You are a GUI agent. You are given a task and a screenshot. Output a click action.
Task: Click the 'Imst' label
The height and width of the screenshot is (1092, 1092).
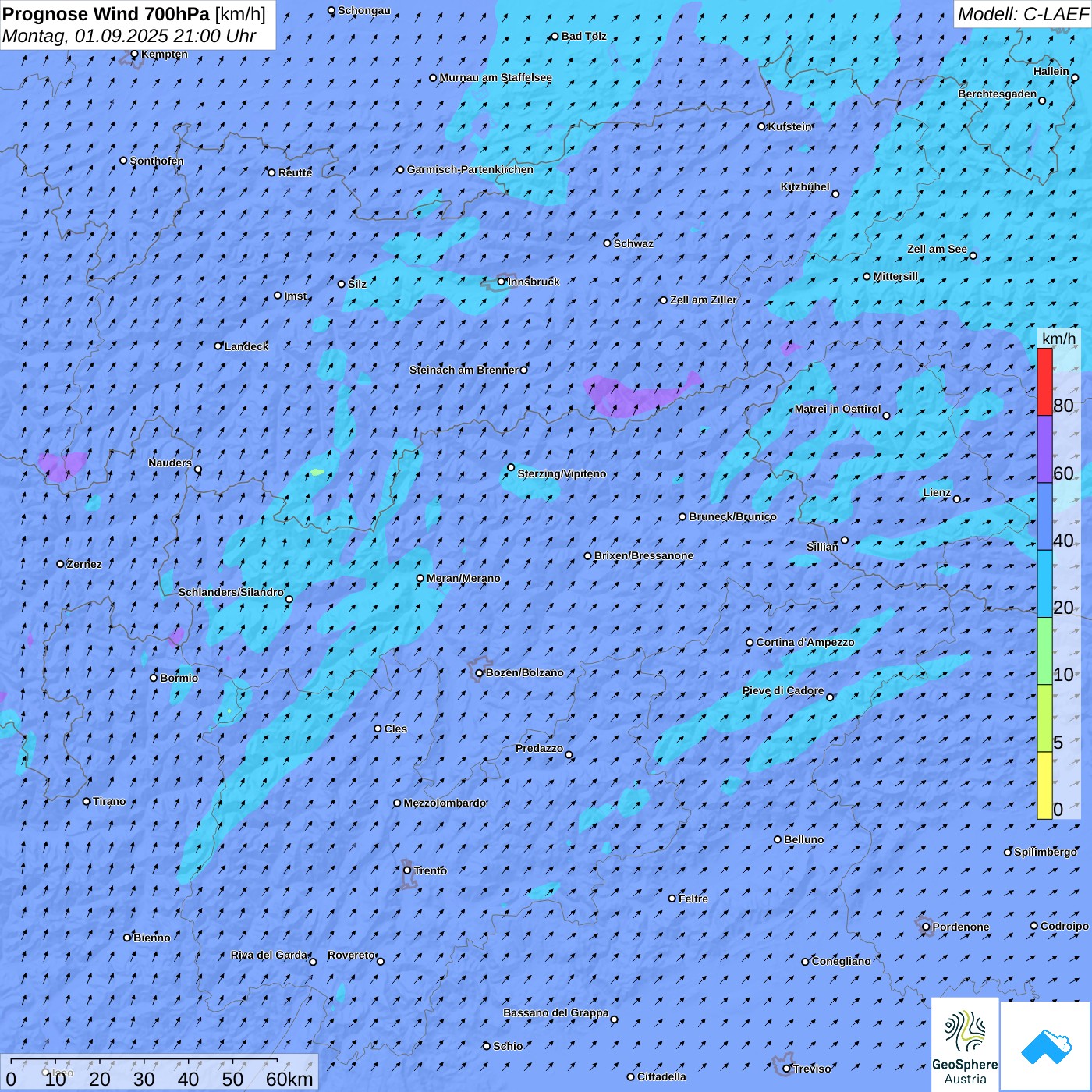295,296
